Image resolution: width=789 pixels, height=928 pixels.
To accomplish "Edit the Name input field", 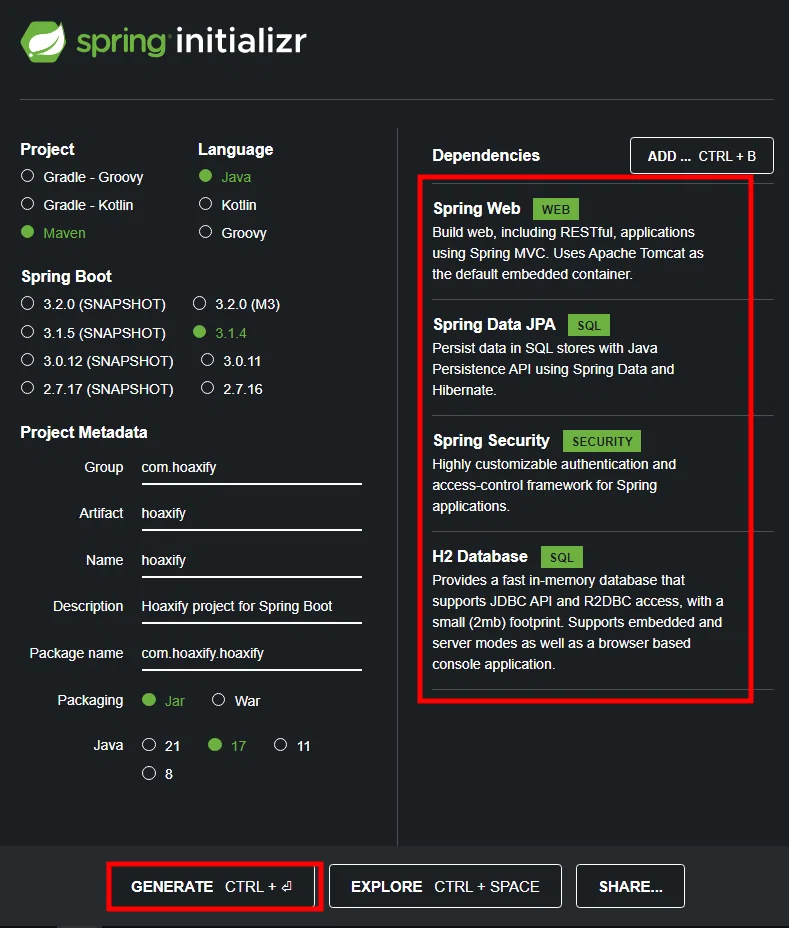I will (252, 560).
